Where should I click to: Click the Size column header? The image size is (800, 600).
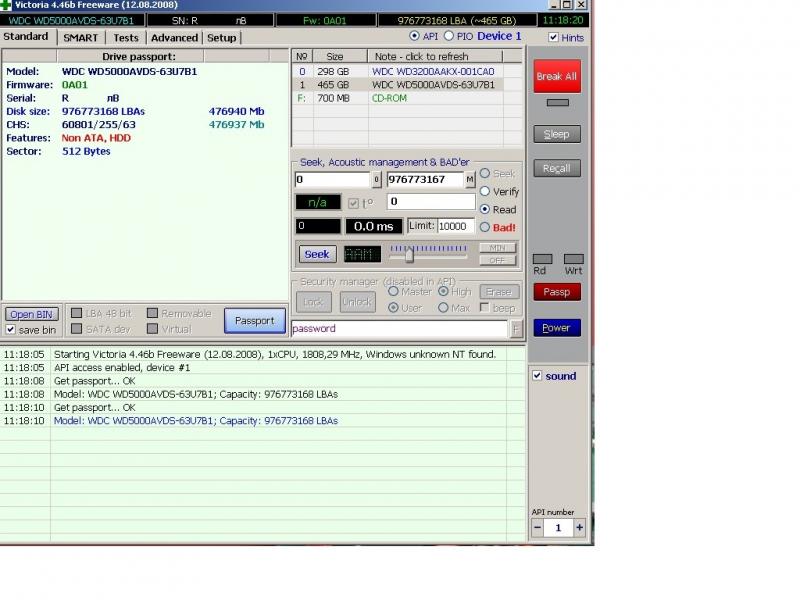pyautogui.click(x=340, y=57)
